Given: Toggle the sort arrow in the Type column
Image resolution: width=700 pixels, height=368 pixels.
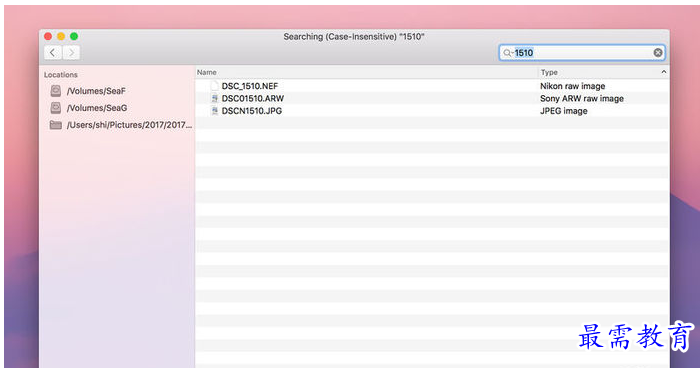Looking at the screenshot, I should (663, 72).
